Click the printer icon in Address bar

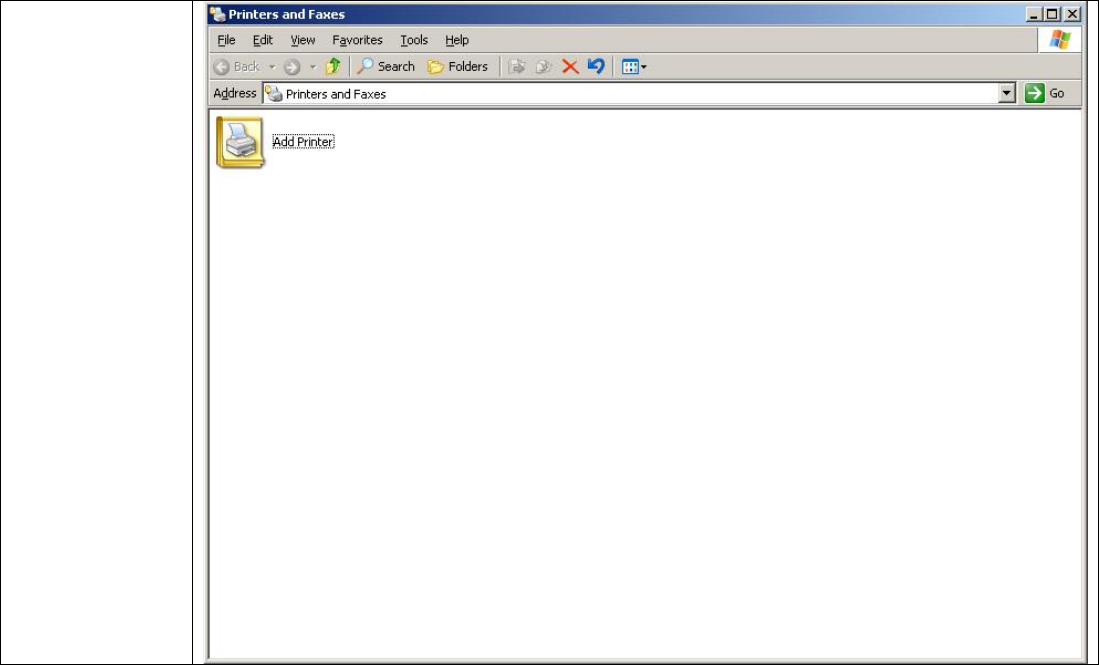point(274,93)
